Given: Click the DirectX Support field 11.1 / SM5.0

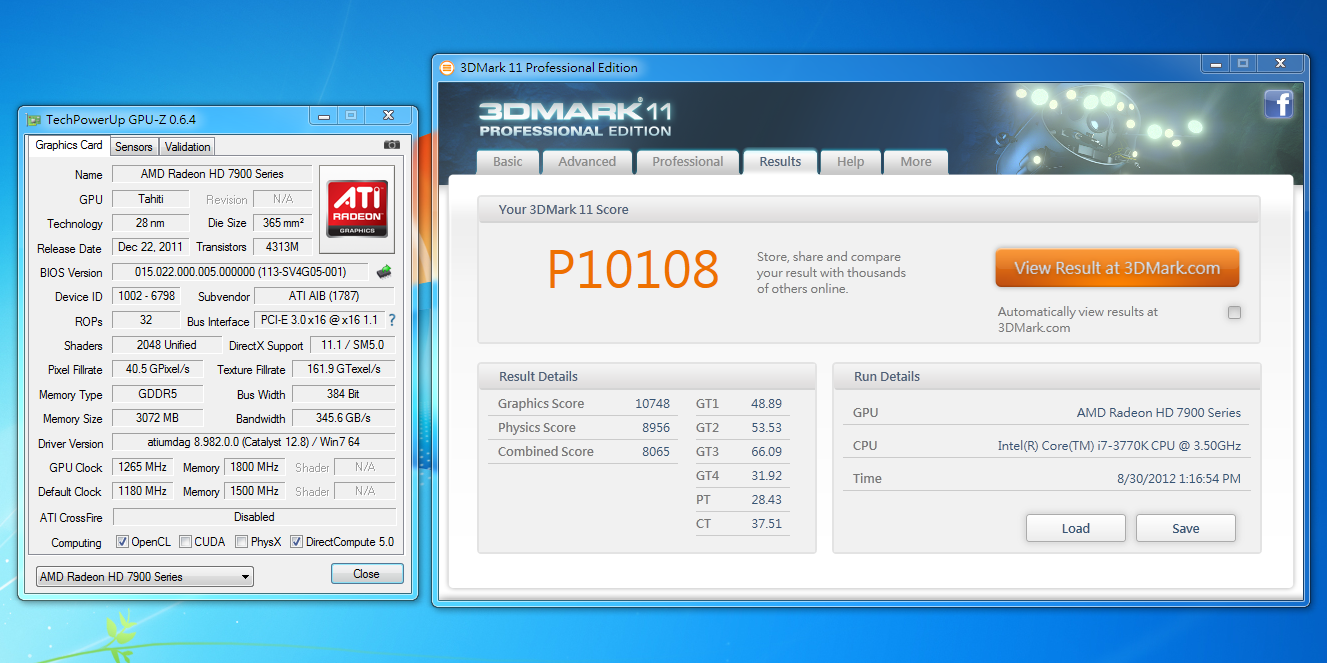Looking at the screenshot, I should [352, 345].
